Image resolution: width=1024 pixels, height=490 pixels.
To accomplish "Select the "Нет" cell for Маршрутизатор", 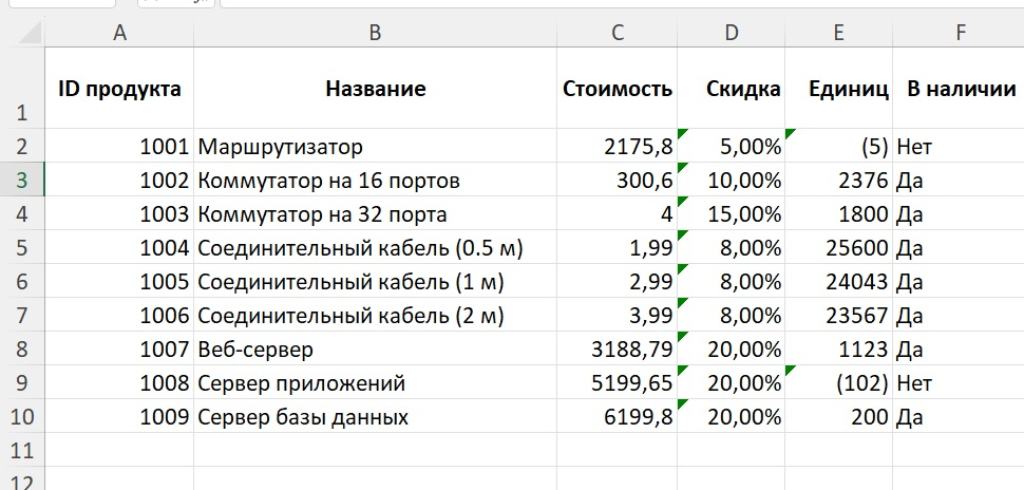I will [959, 147].
